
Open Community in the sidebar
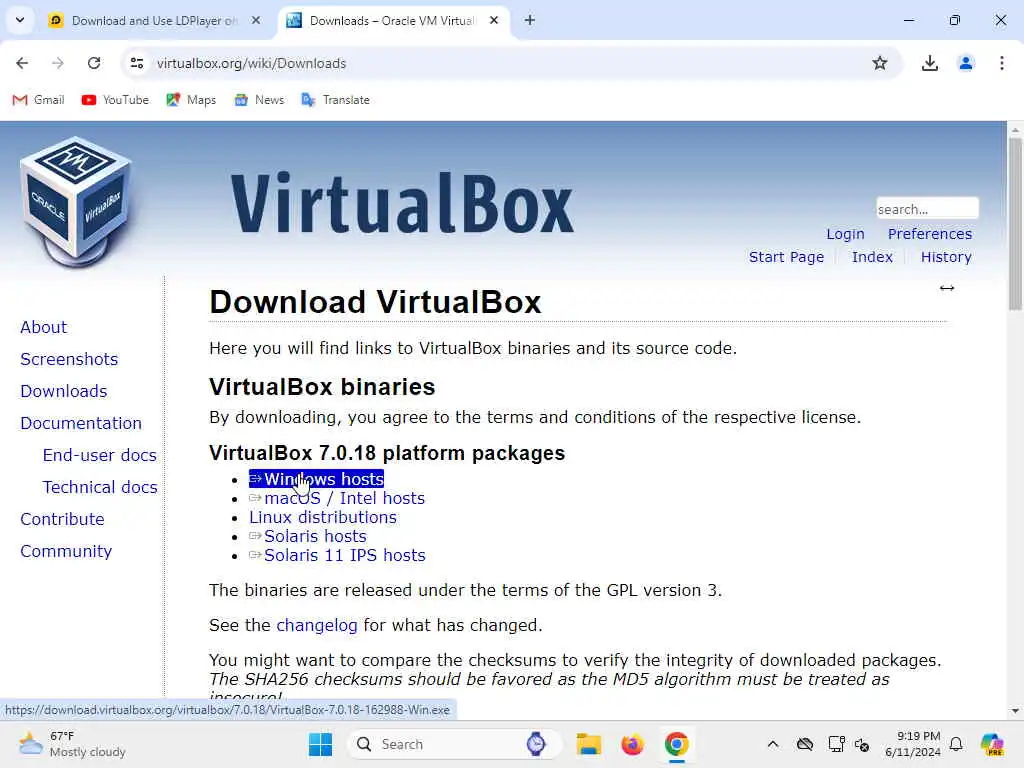click(66, 551)
